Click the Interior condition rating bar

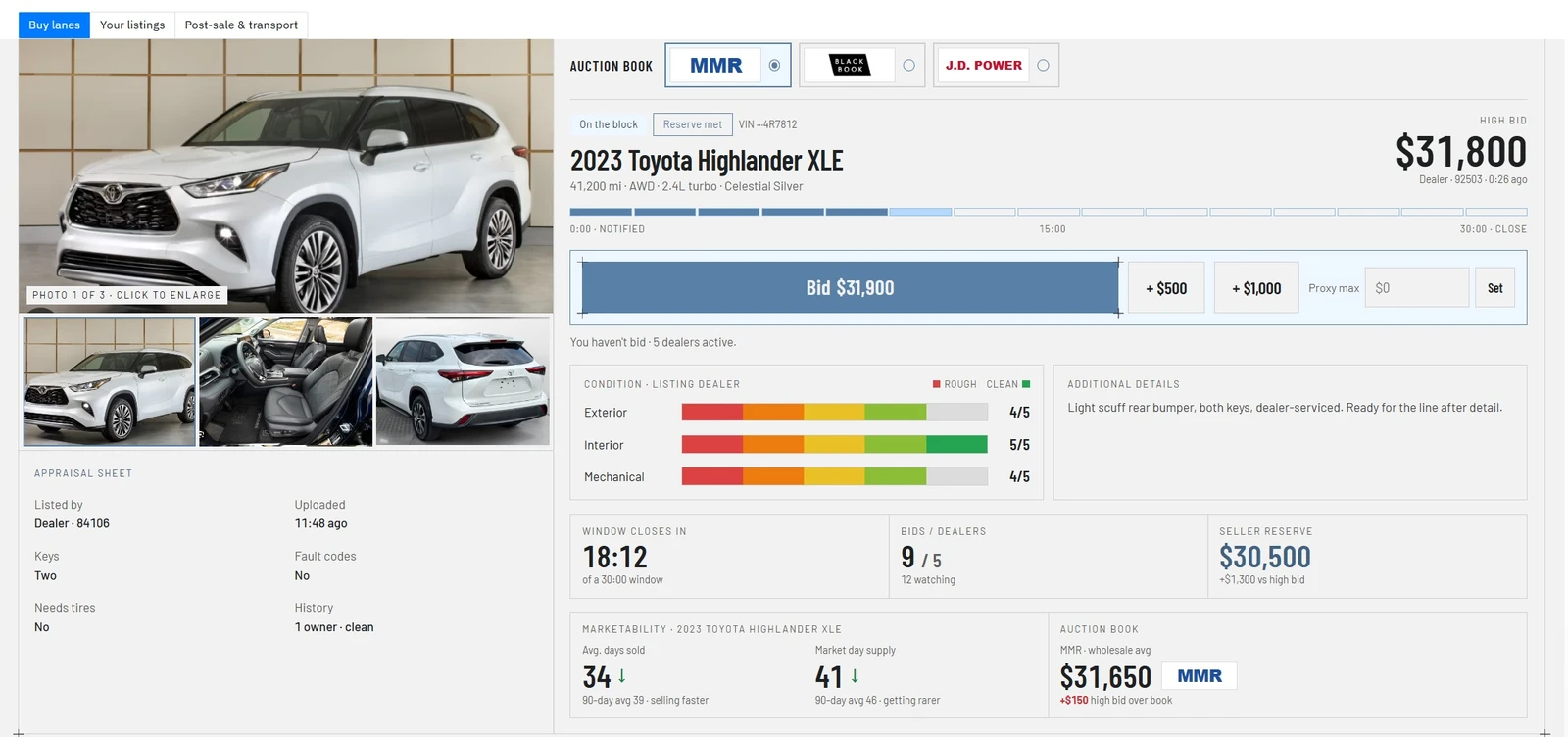pyautogui.click(x=835, y=445)
